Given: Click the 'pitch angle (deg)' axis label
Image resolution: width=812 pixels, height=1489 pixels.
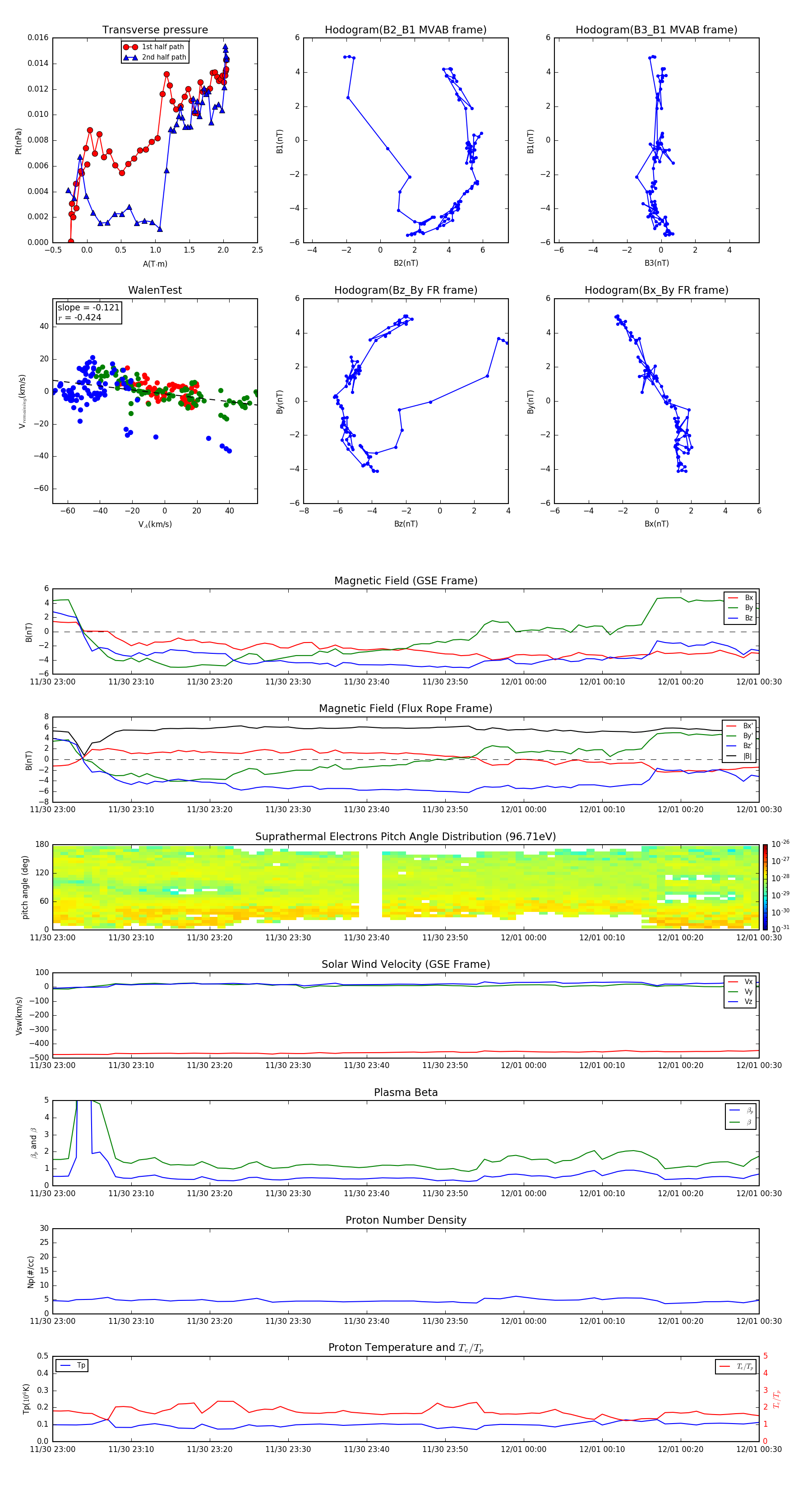Looking at the screenshot, I should [x=25, y=887].
